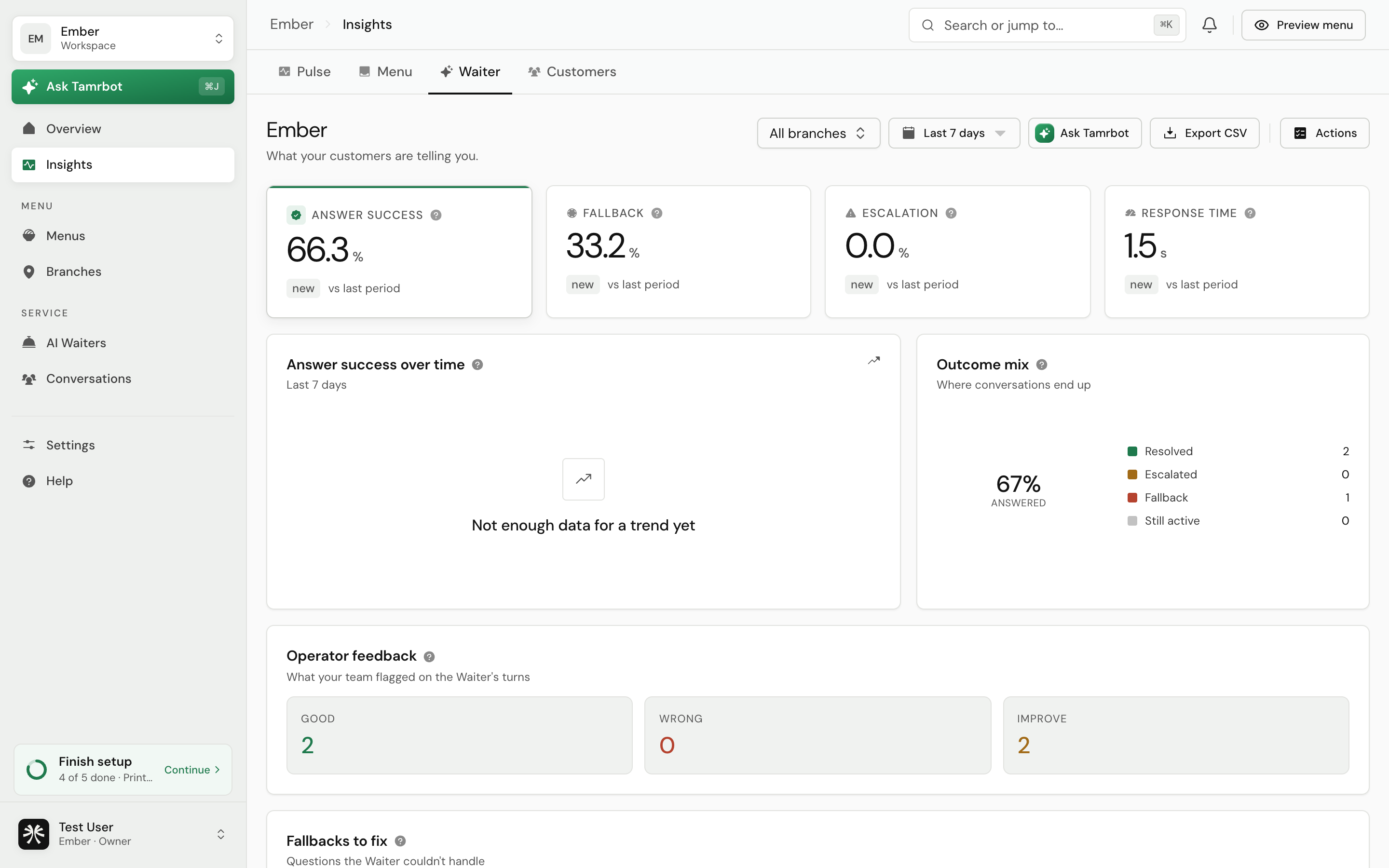Open help tooltip for Fallbacks to fix
Image resolution: width=1389 pixels, height=868 pixels.
point(401,841)
